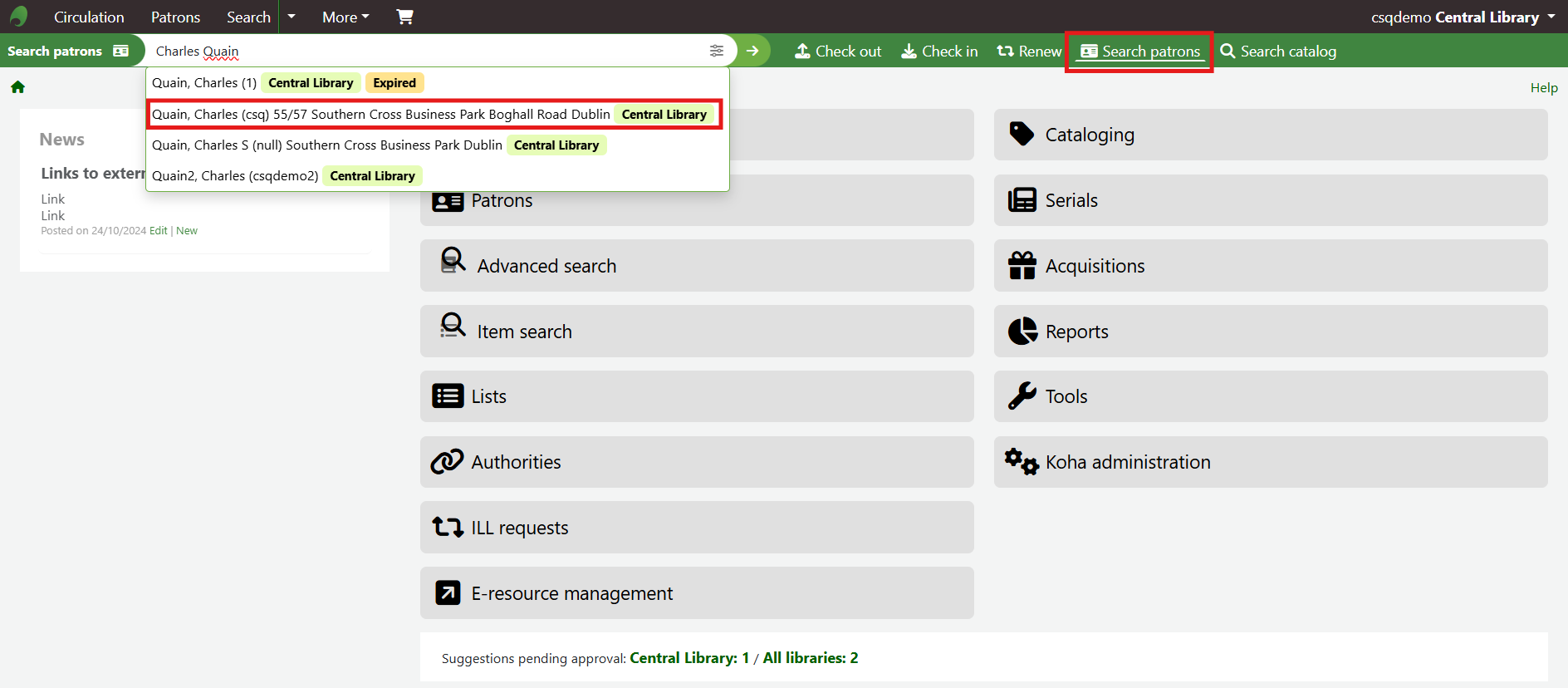Open Acquisitions via gift icon
Viewport: 1568px width, 688px height.
pyautogui.click(x=1022, y=266)
